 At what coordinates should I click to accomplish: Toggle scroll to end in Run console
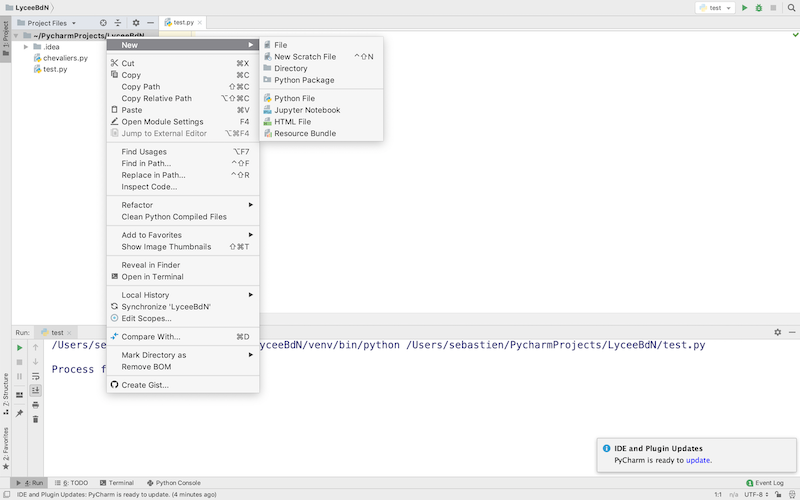point(35,390)
